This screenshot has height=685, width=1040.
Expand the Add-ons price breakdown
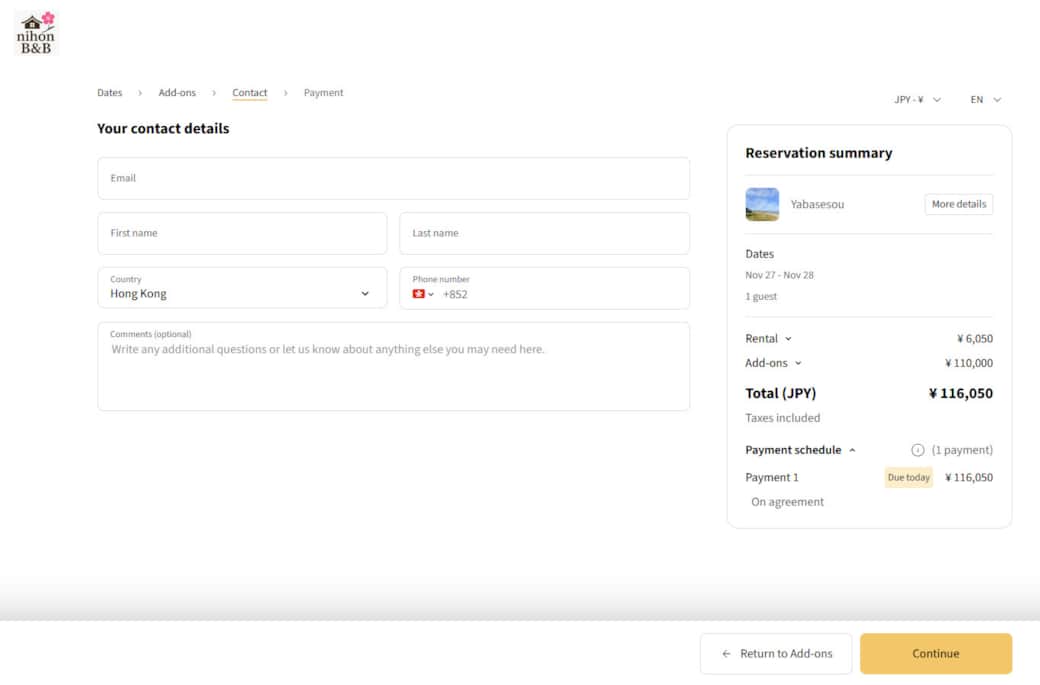[x=773, y=363]
